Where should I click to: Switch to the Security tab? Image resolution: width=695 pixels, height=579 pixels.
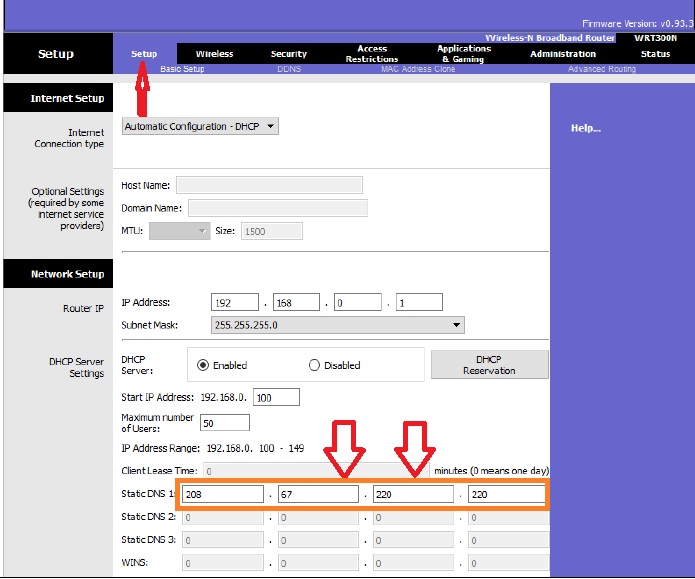point(289,54)
